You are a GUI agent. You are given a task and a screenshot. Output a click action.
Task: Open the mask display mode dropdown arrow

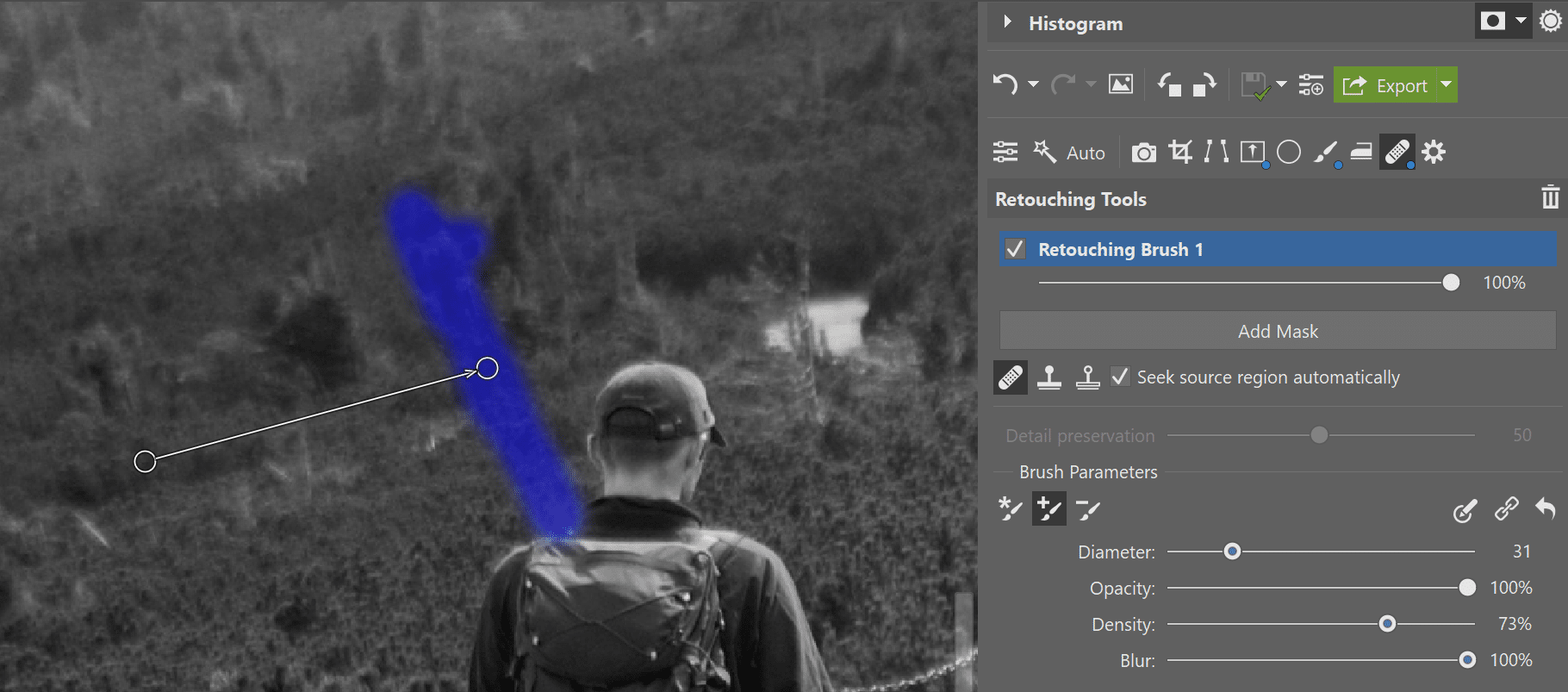[x=1521, y=21]
